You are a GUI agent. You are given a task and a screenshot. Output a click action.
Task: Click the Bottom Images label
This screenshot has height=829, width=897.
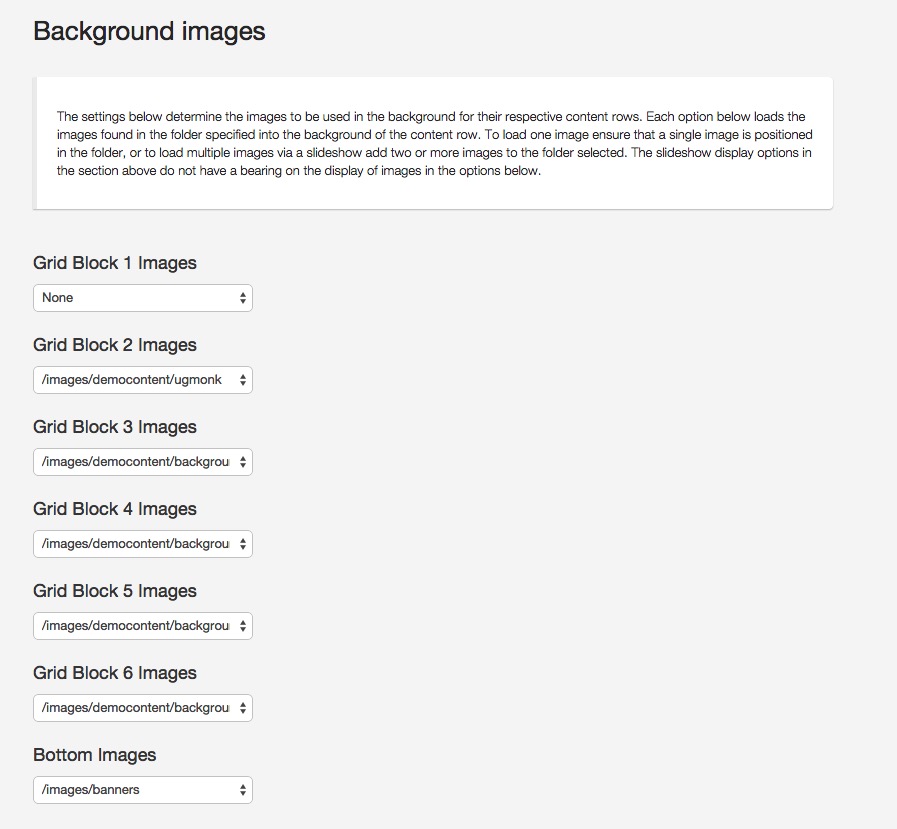coord(94,755)
